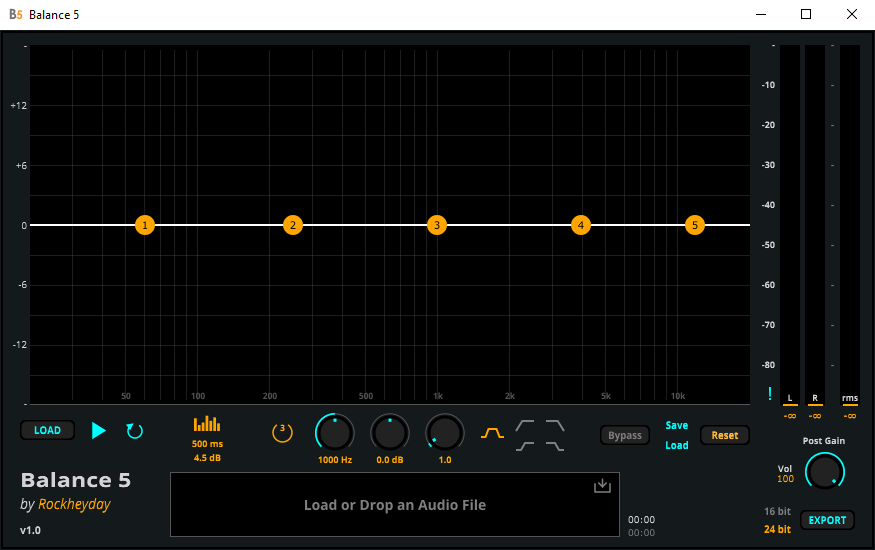
Task: Select the low cut filter shape
Action: point(525,426)
